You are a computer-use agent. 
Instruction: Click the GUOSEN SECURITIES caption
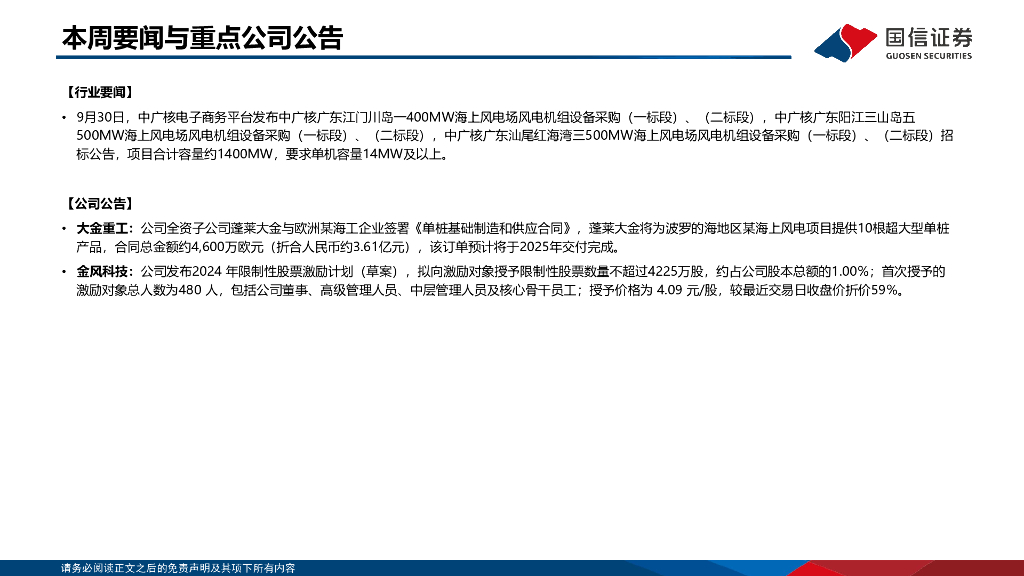pos(929,56)
